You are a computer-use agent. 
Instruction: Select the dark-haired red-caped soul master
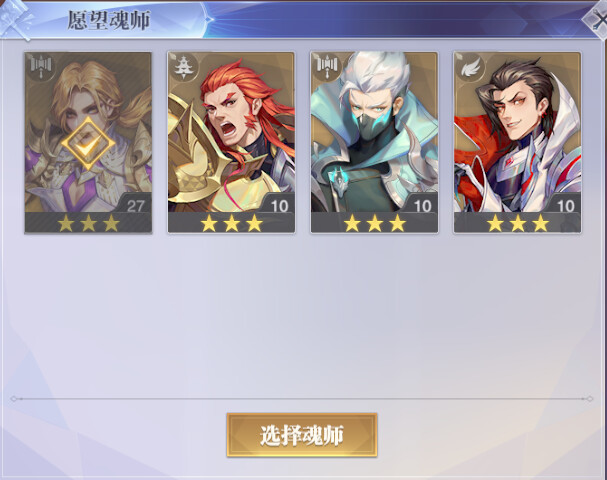click(x=517, y=143)
